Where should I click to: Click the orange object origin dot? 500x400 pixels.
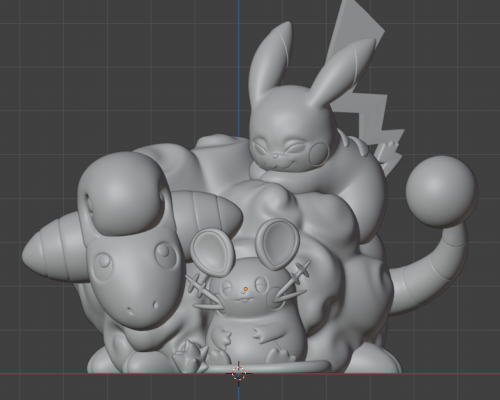tap(246, 289)
